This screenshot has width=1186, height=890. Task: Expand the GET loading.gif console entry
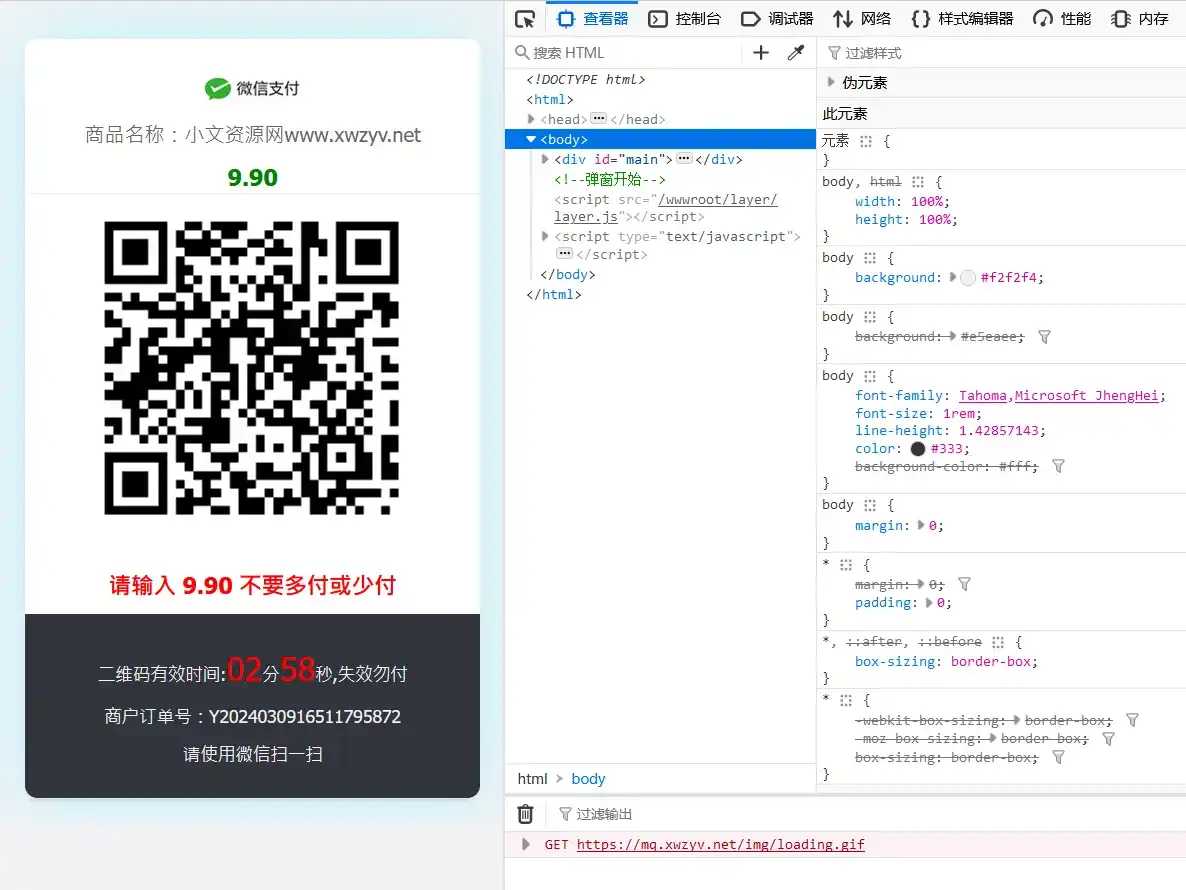(x=526, y=844)
